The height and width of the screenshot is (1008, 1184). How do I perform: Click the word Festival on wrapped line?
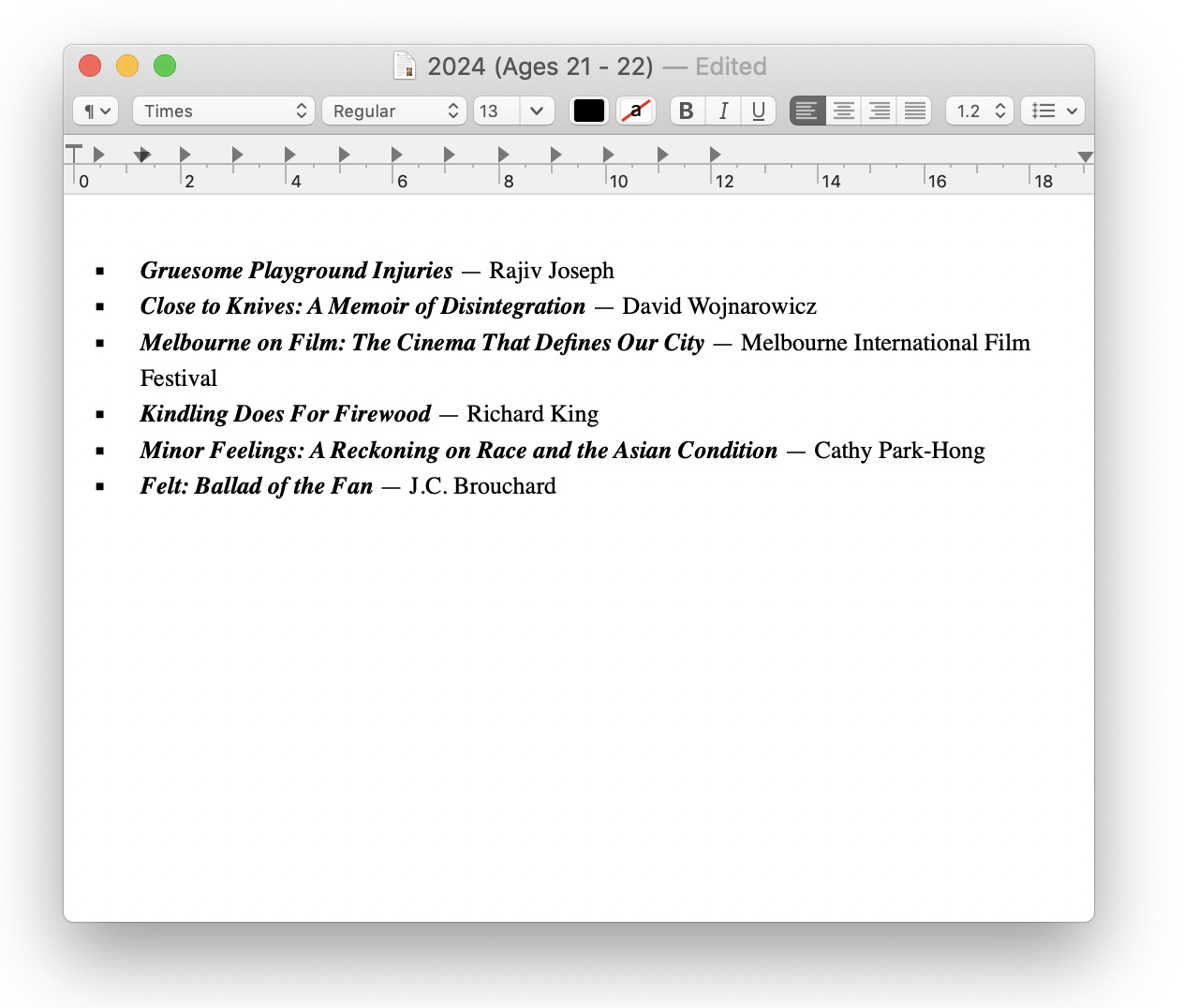(179, 378)
